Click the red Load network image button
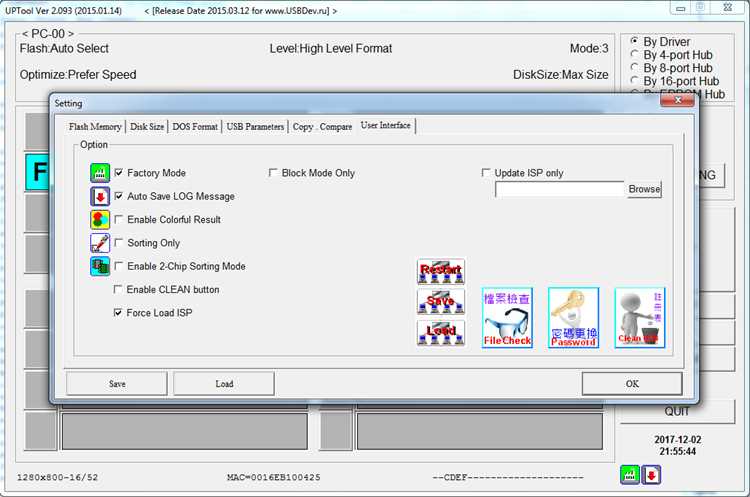This screenshot has height=497, width=750. pos(441,332)
